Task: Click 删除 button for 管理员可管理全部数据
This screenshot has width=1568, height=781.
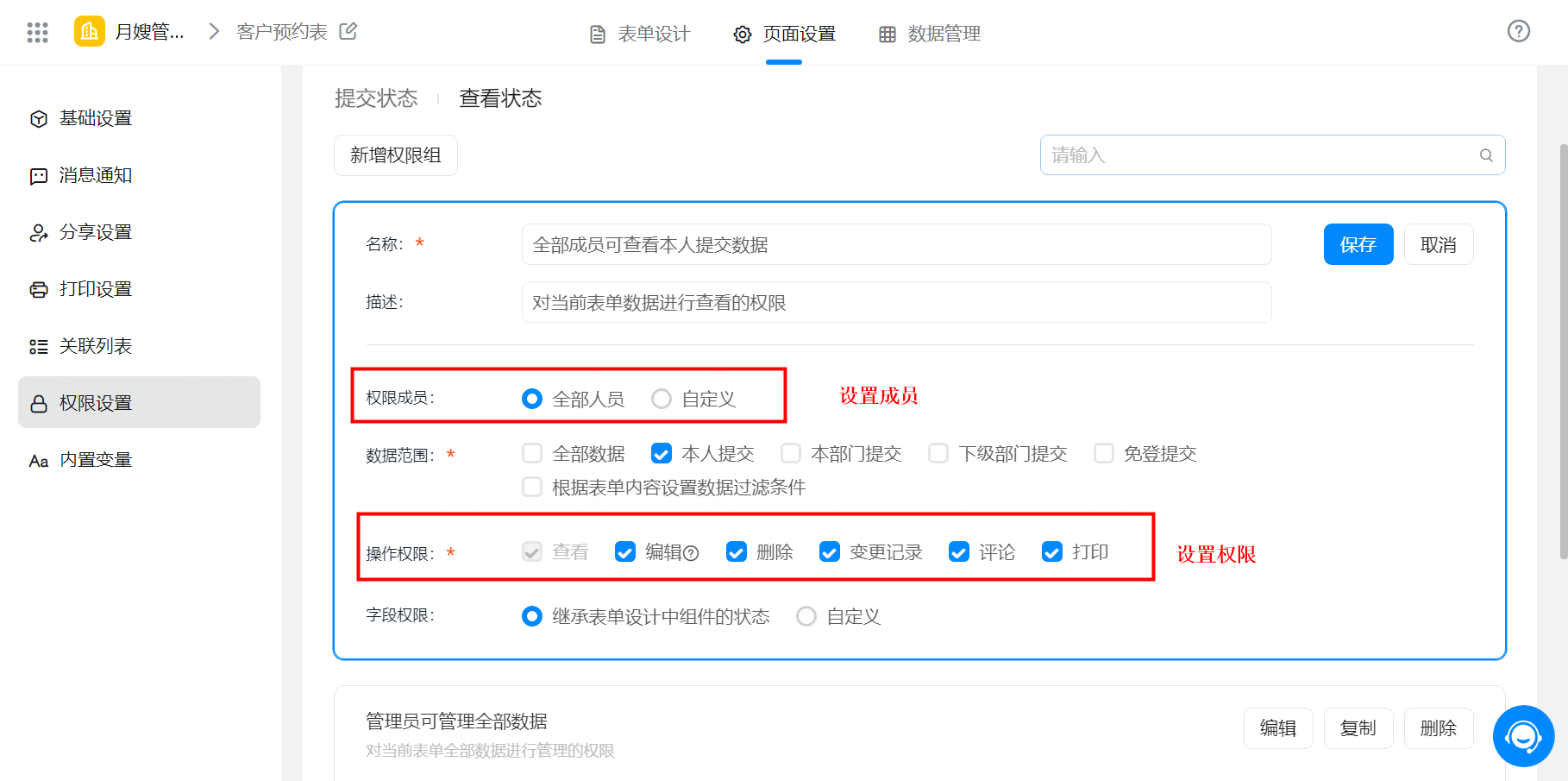Action: (1439, 728)
